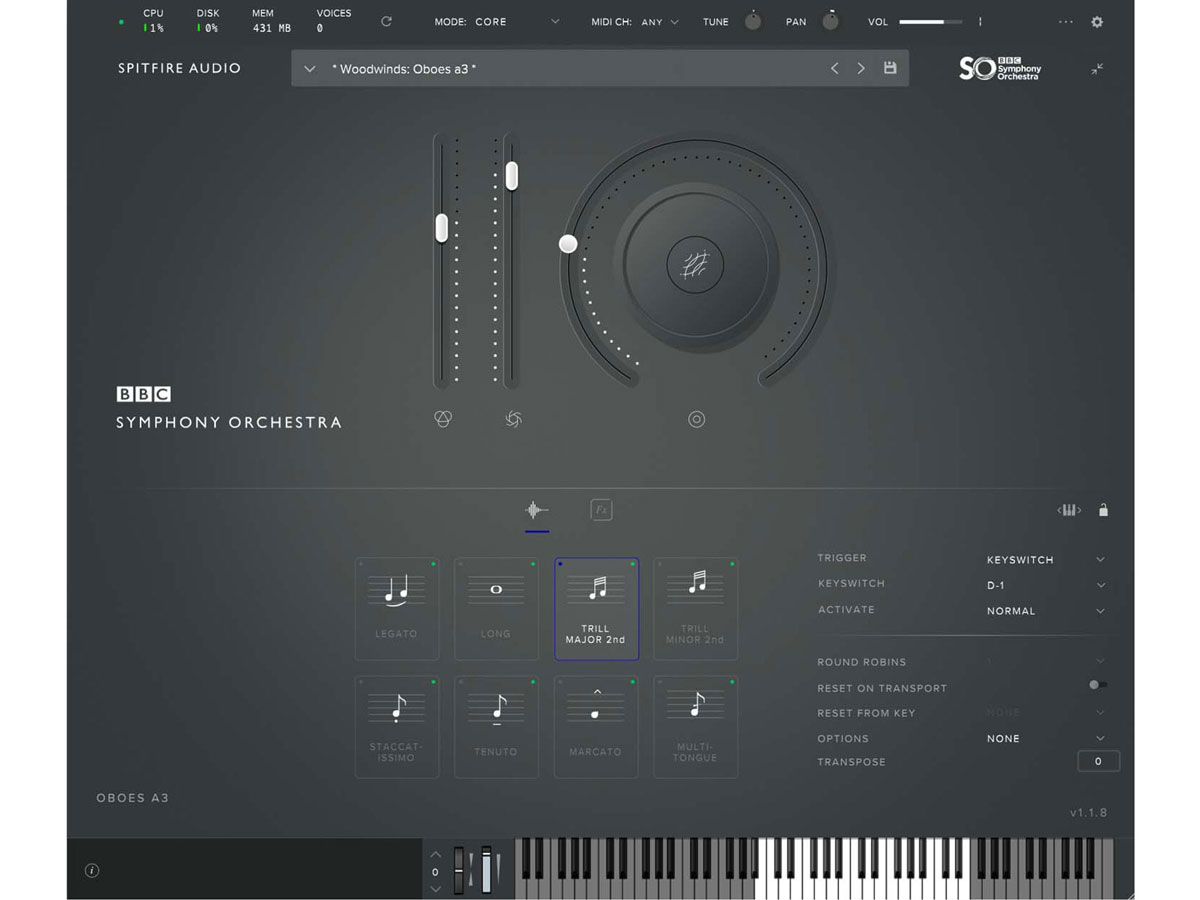Viewport: 1200px width, 900px height.
Task: Select the Long articulation
Action: pyautogui.click(x=496, y=609)
